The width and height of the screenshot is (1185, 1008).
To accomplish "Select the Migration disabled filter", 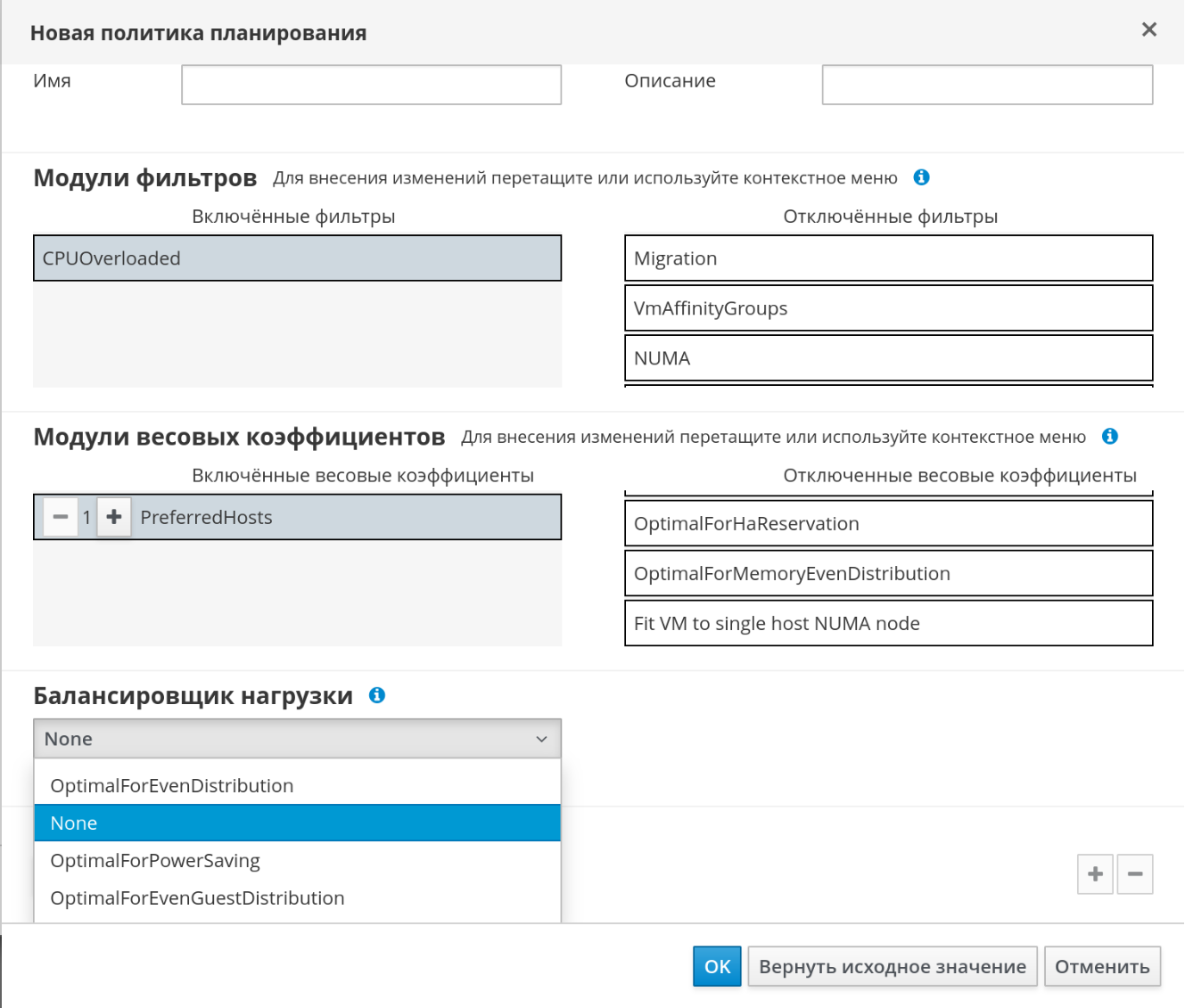I will (x=888, y=258).
